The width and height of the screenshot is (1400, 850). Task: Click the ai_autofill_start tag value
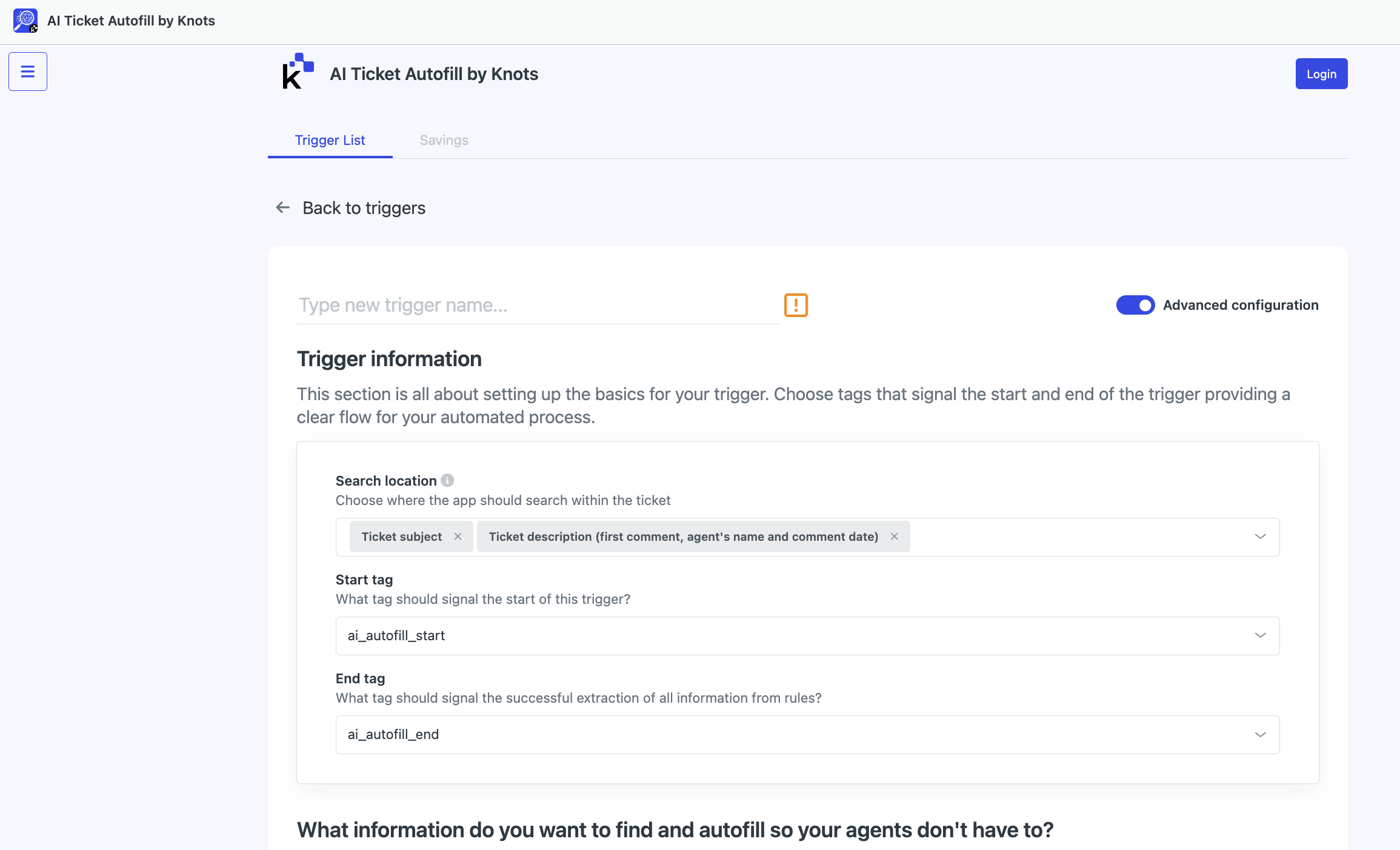click(396, 635)
